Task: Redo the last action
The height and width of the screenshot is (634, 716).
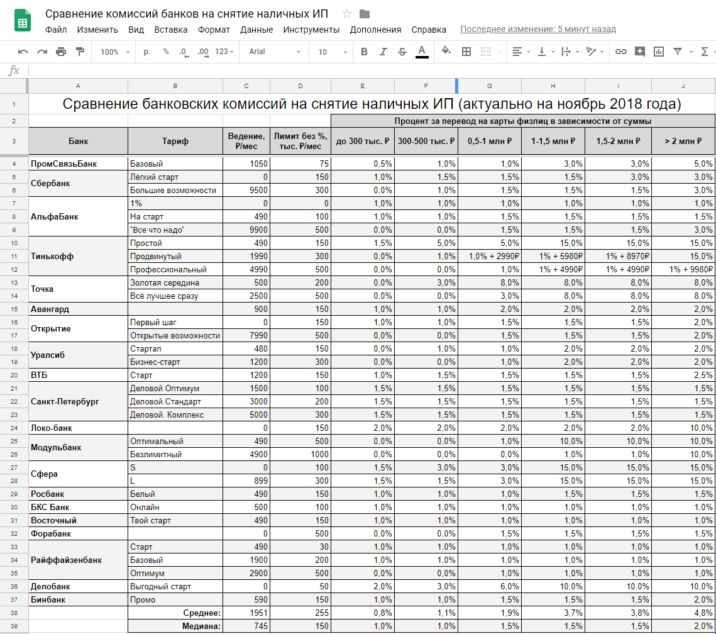Action: tap(42, 52)
